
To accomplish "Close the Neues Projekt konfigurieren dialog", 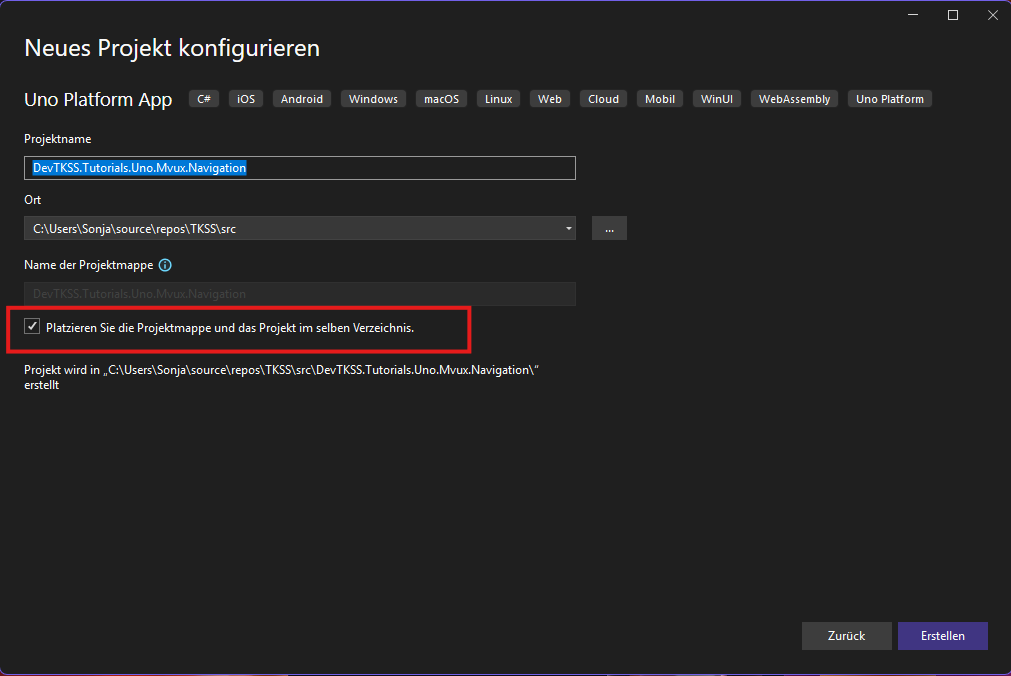I will click(989, 15).
